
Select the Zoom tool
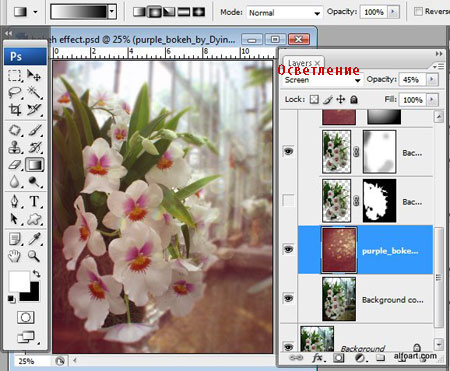pyautogui.click(x=34, y=256)
